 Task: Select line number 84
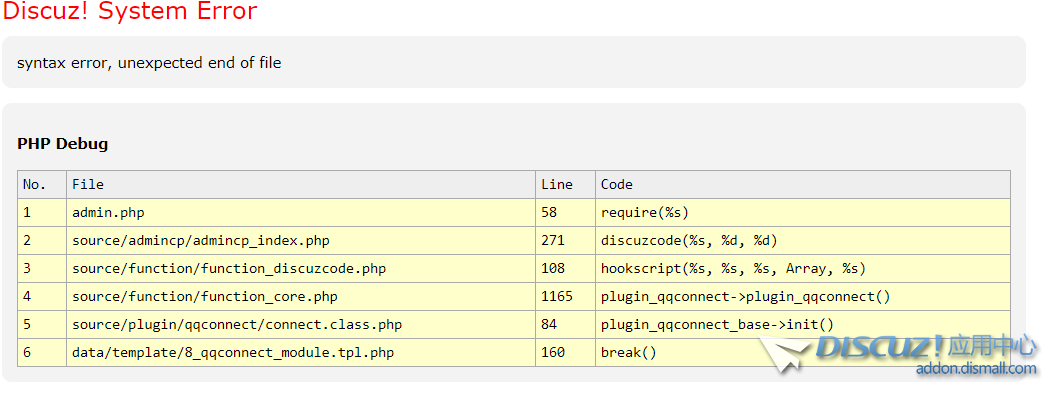[549, 325]
